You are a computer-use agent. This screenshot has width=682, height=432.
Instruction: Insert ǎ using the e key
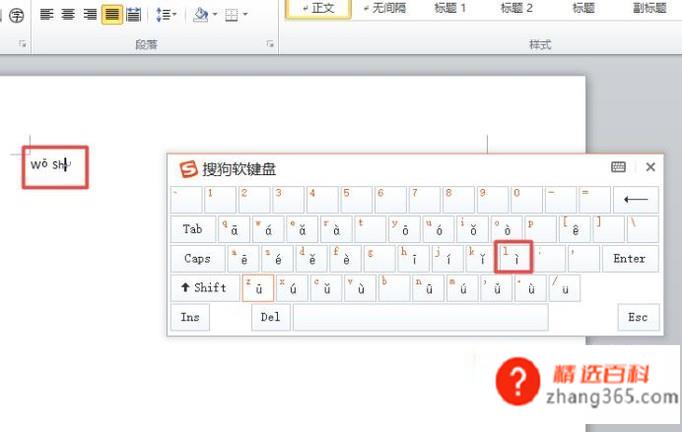pos(302,229)
